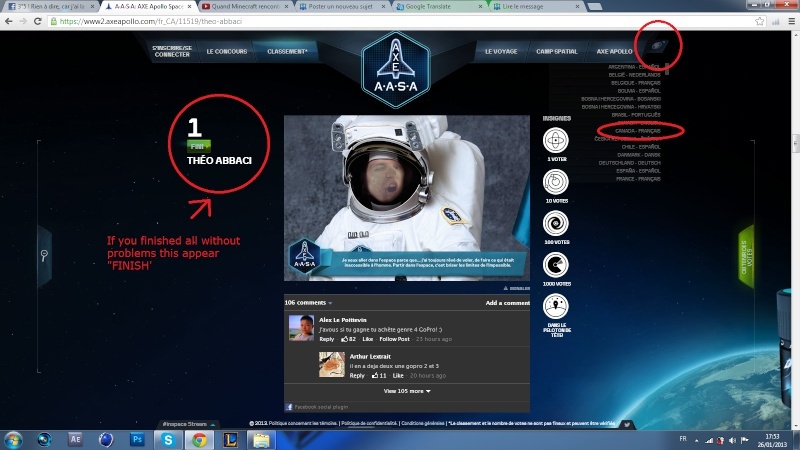Like Arthur Lextrait's comment
Image resolution: width=800 pixels, height=450 pixels.
(x=398, y=376)
